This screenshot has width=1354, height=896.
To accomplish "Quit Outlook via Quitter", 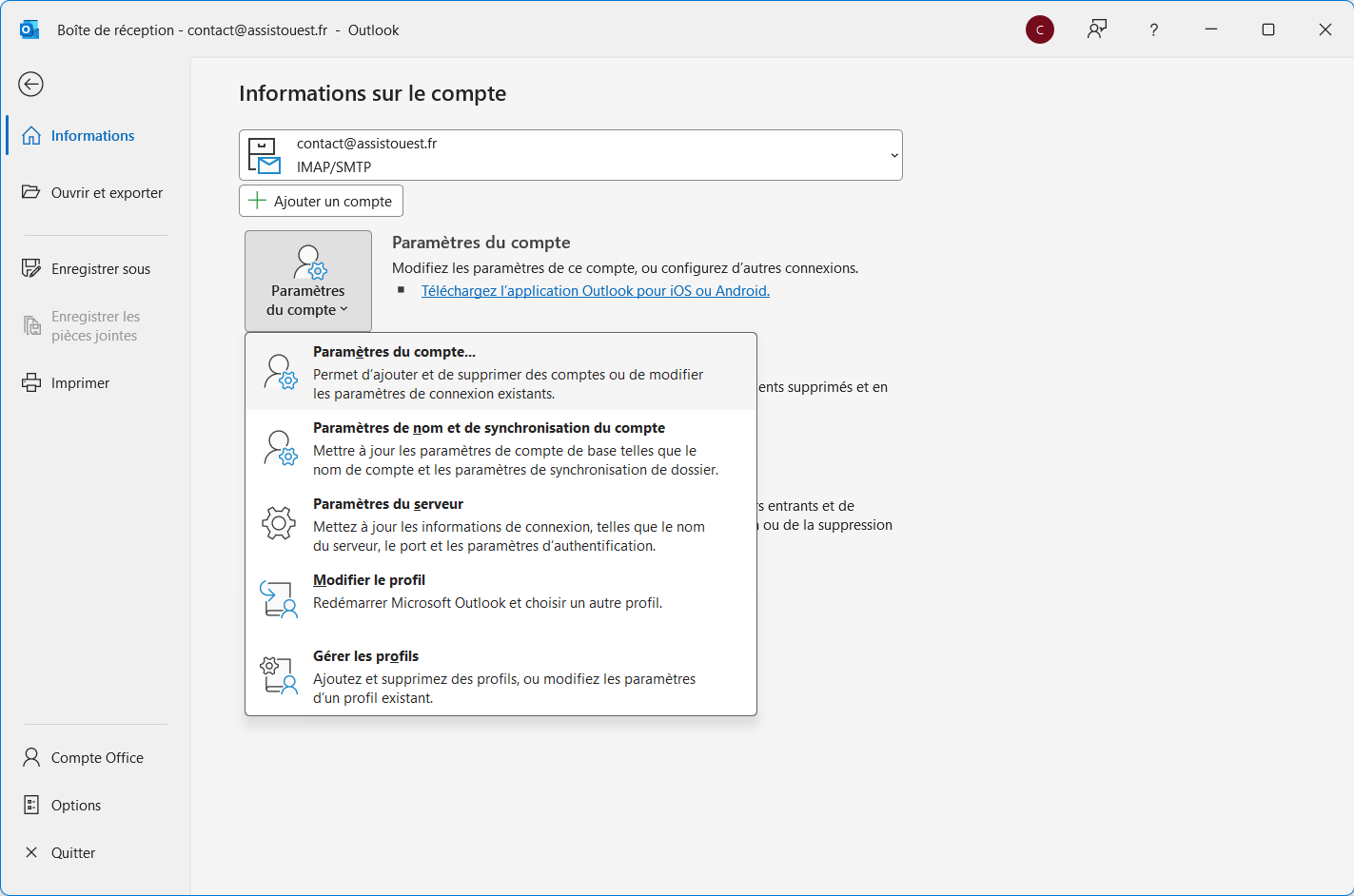I will [x=93, y=852].
